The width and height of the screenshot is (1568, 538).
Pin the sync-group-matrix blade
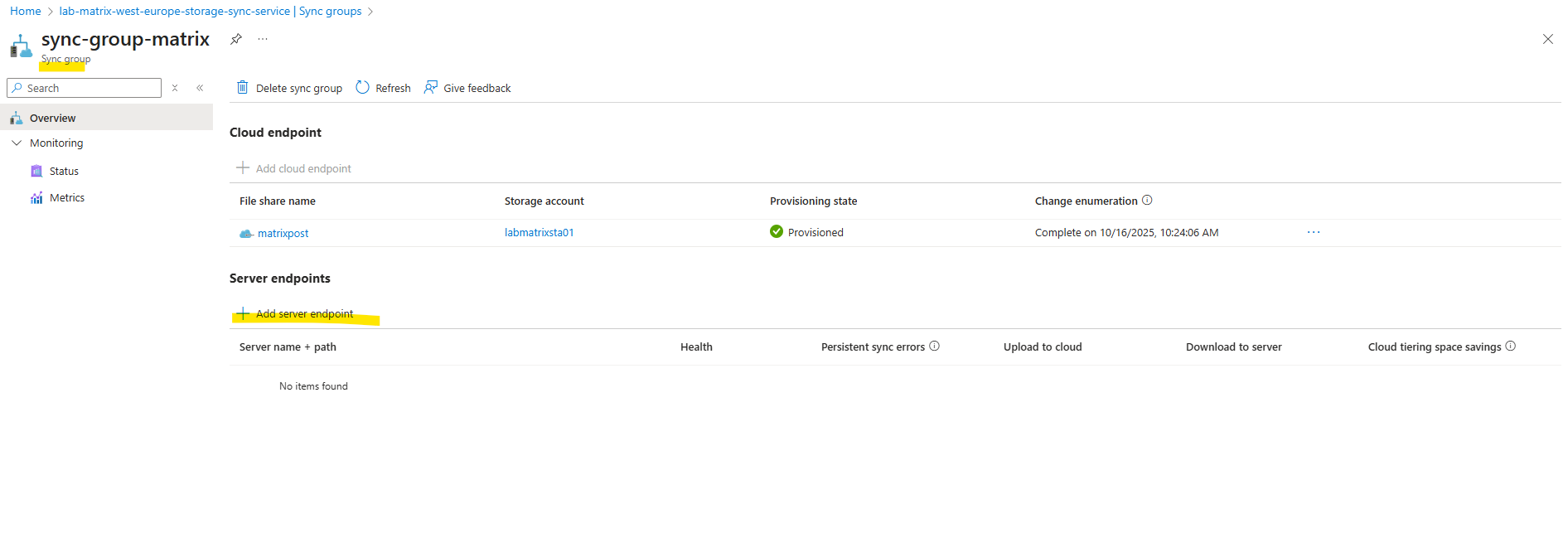coord(236,39)
